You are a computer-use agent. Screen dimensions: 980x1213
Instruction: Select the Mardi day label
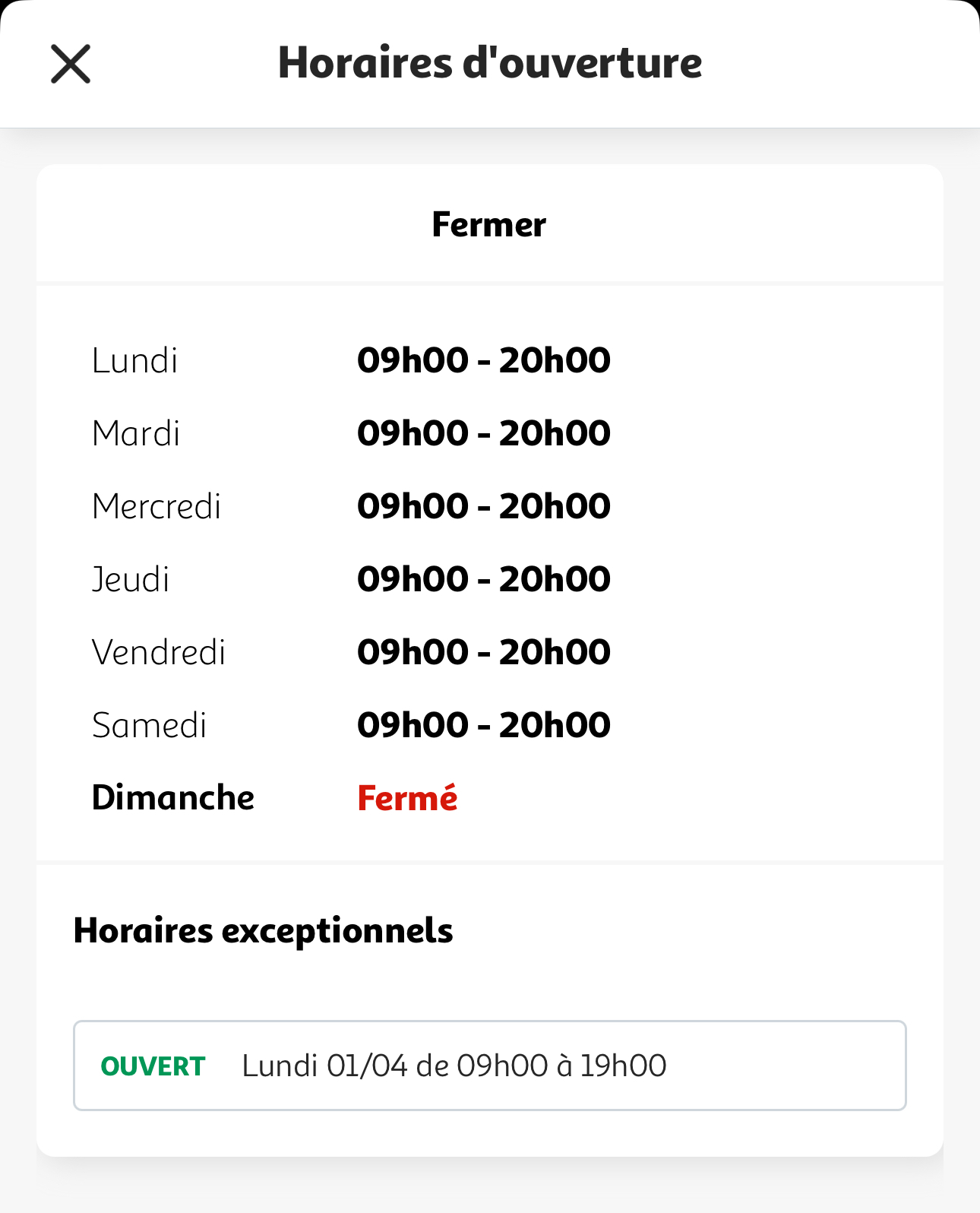(x=136, y=433)
